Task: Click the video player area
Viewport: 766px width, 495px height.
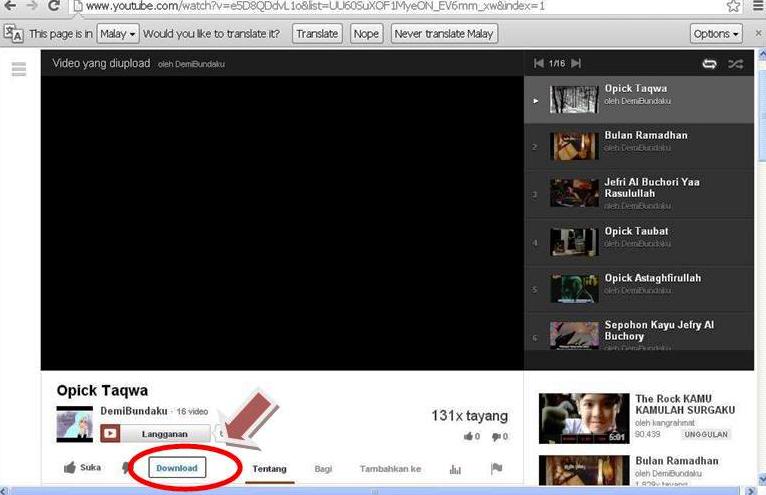Action: click(x=282, y=223)
